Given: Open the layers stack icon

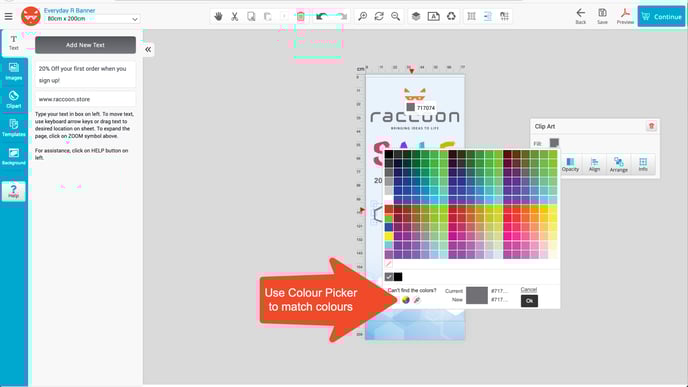Looking at the screenshot, I should click(416, 17).
